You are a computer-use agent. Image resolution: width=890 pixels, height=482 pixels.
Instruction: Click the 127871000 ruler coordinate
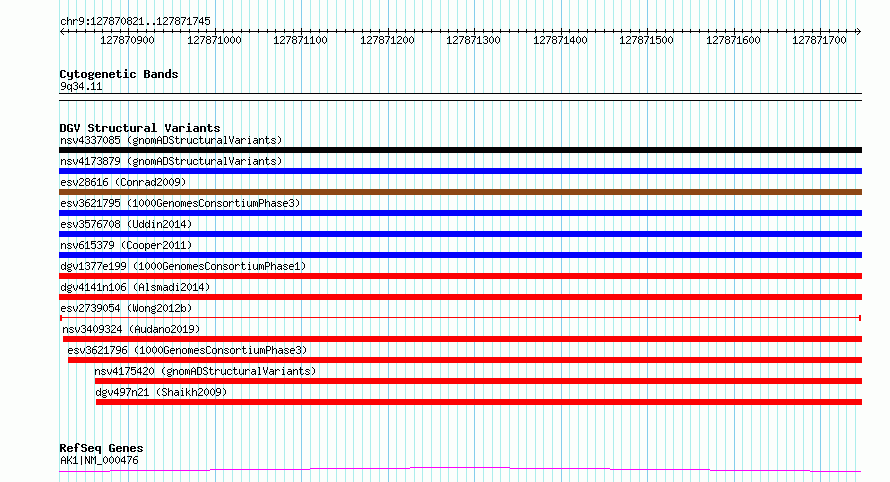click(214, 40)
